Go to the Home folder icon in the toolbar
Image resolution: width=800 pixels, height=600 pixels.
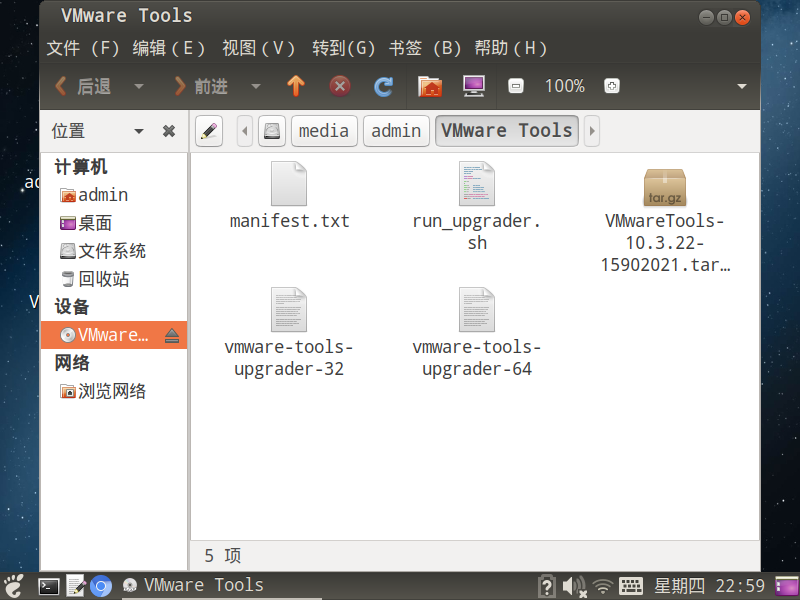coord(430,86)
